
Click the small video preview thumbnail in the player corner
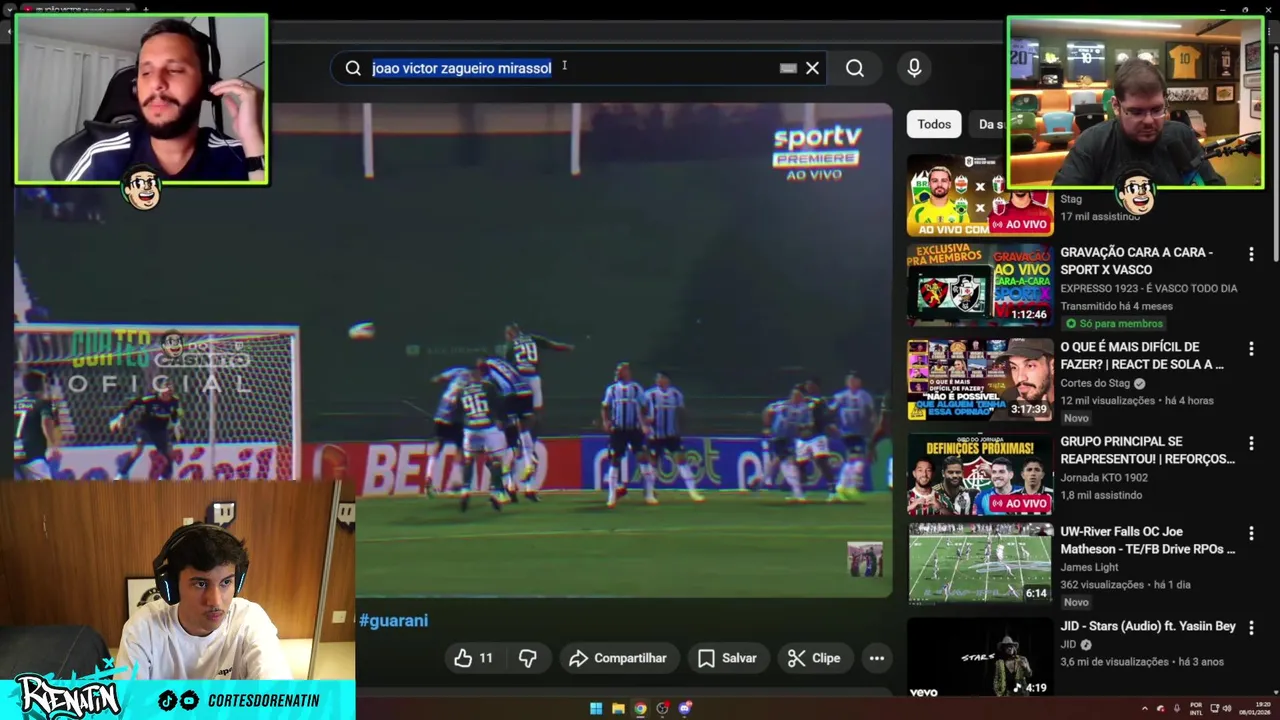[865, 559]
